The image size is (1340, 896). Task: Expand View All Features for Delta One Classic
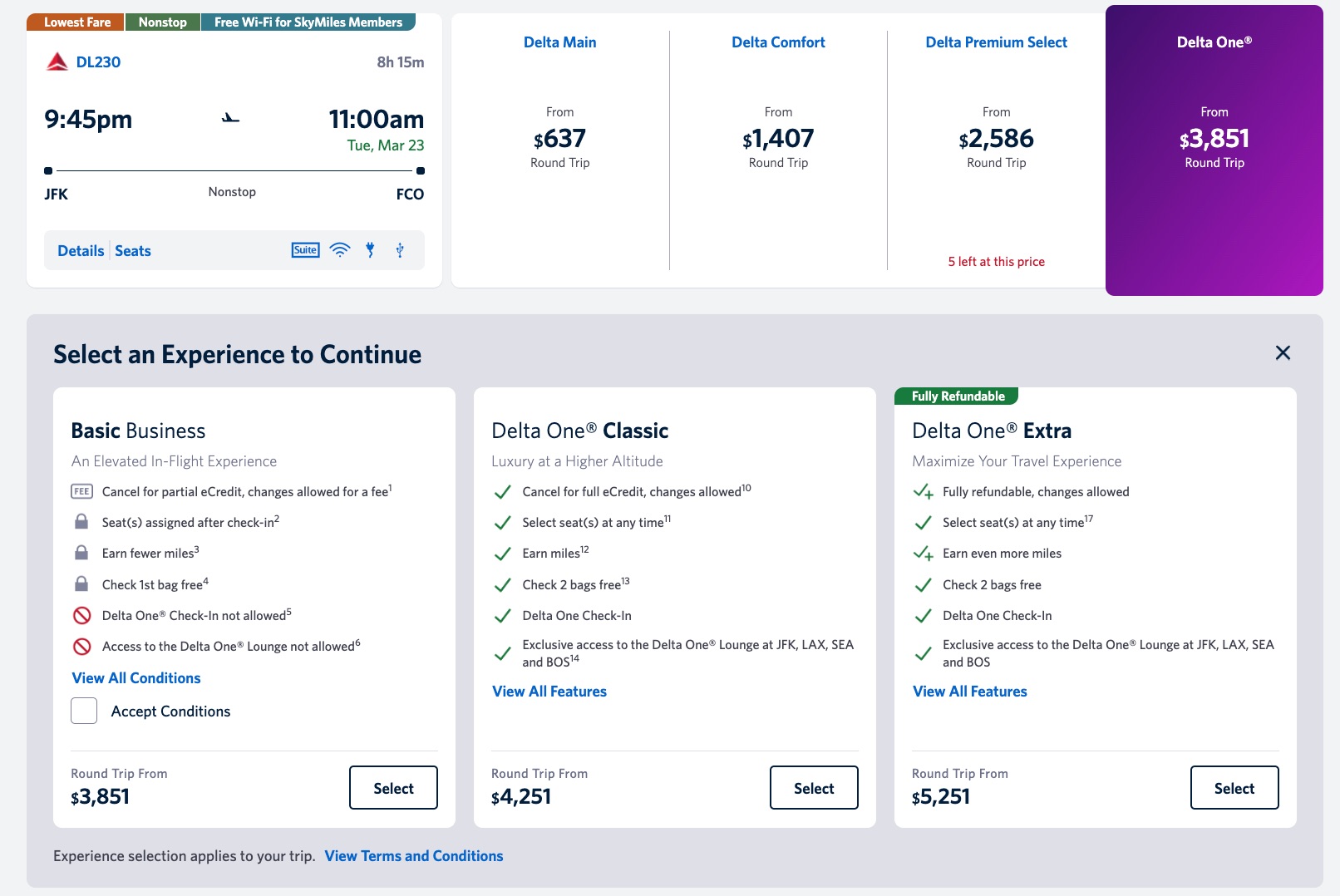click(x=549, y=692)
